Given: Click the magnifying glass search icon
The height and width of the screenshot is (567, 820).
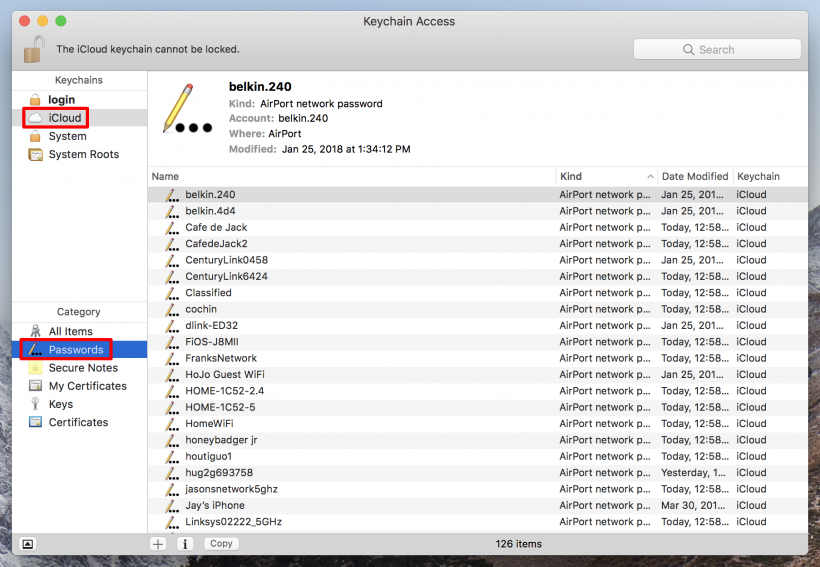Looking at the screenshot, I should click(x=688, y=50).
